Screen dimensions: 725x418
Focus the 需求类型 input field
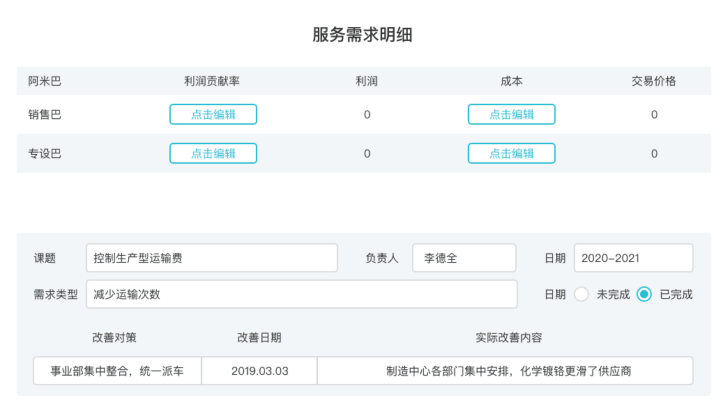point(301,294)
